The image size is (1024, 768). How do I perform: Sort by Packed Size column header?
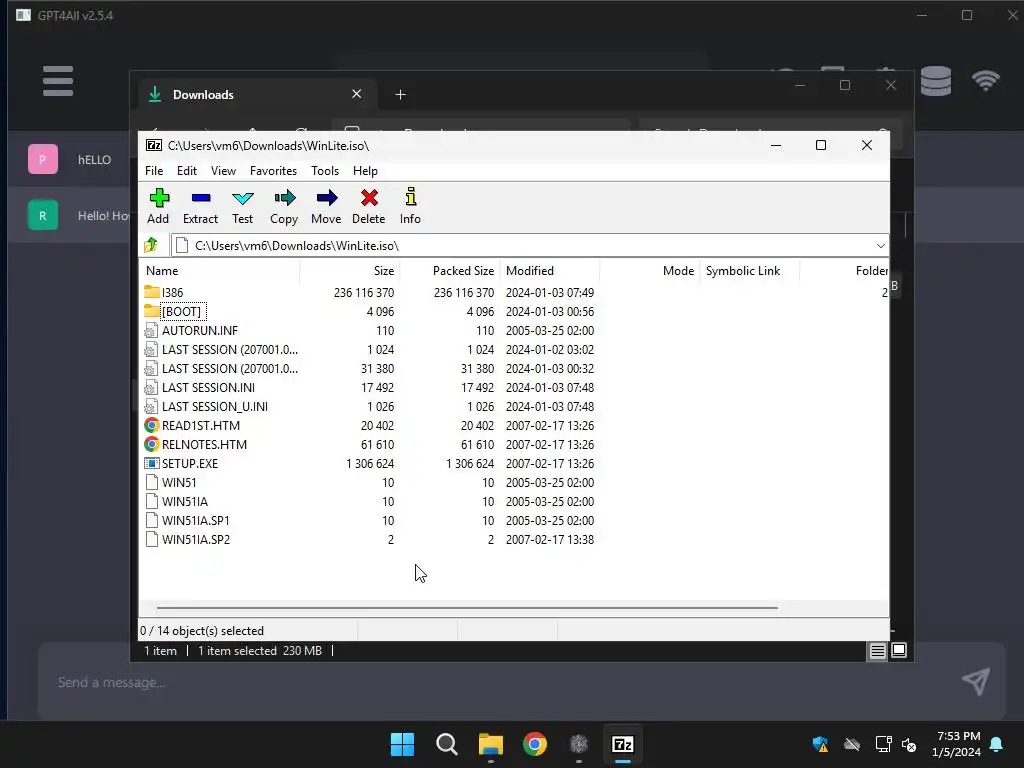pos(450,270)
